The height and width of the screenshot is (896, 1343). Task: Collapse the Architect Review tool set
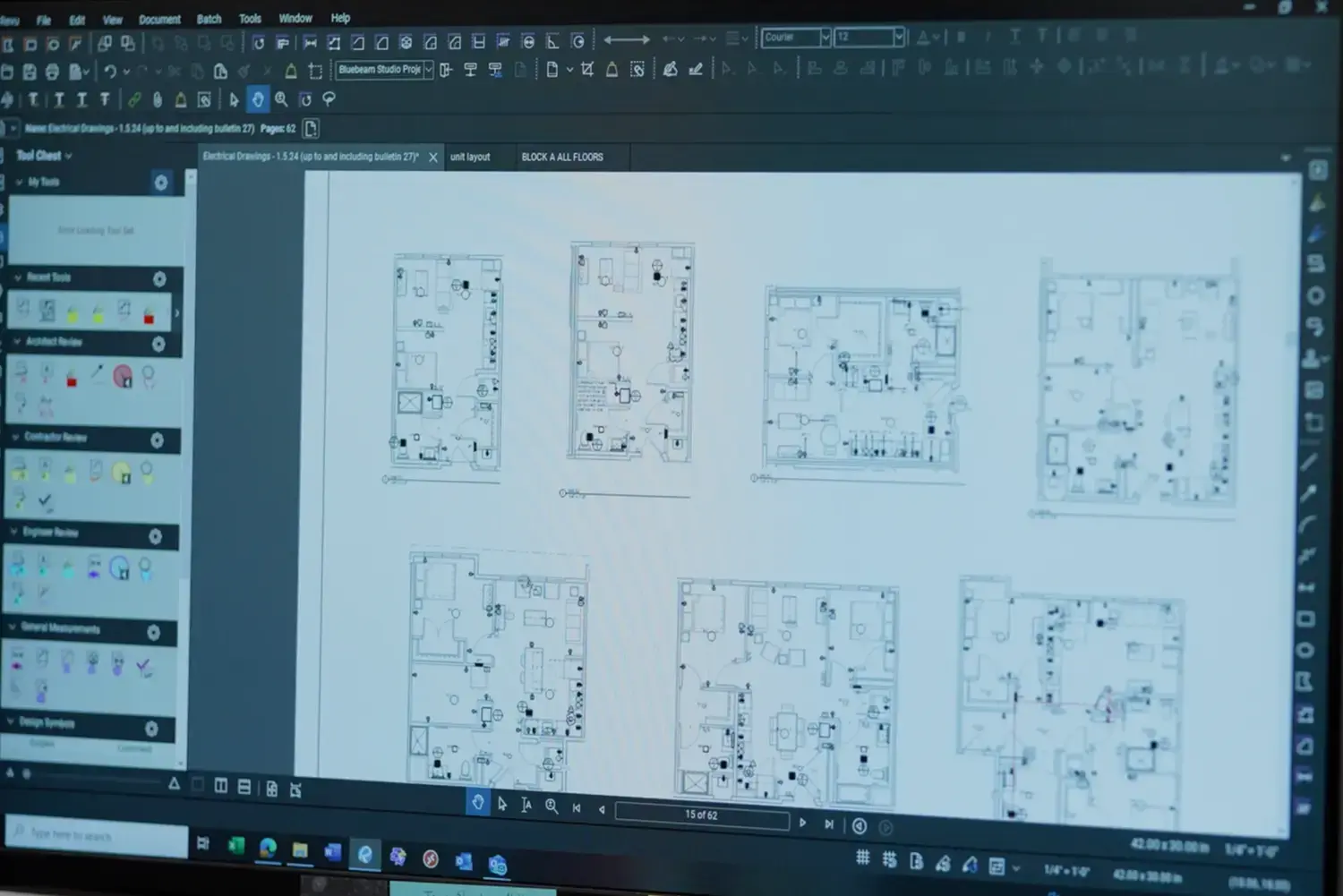coord(16,342)
